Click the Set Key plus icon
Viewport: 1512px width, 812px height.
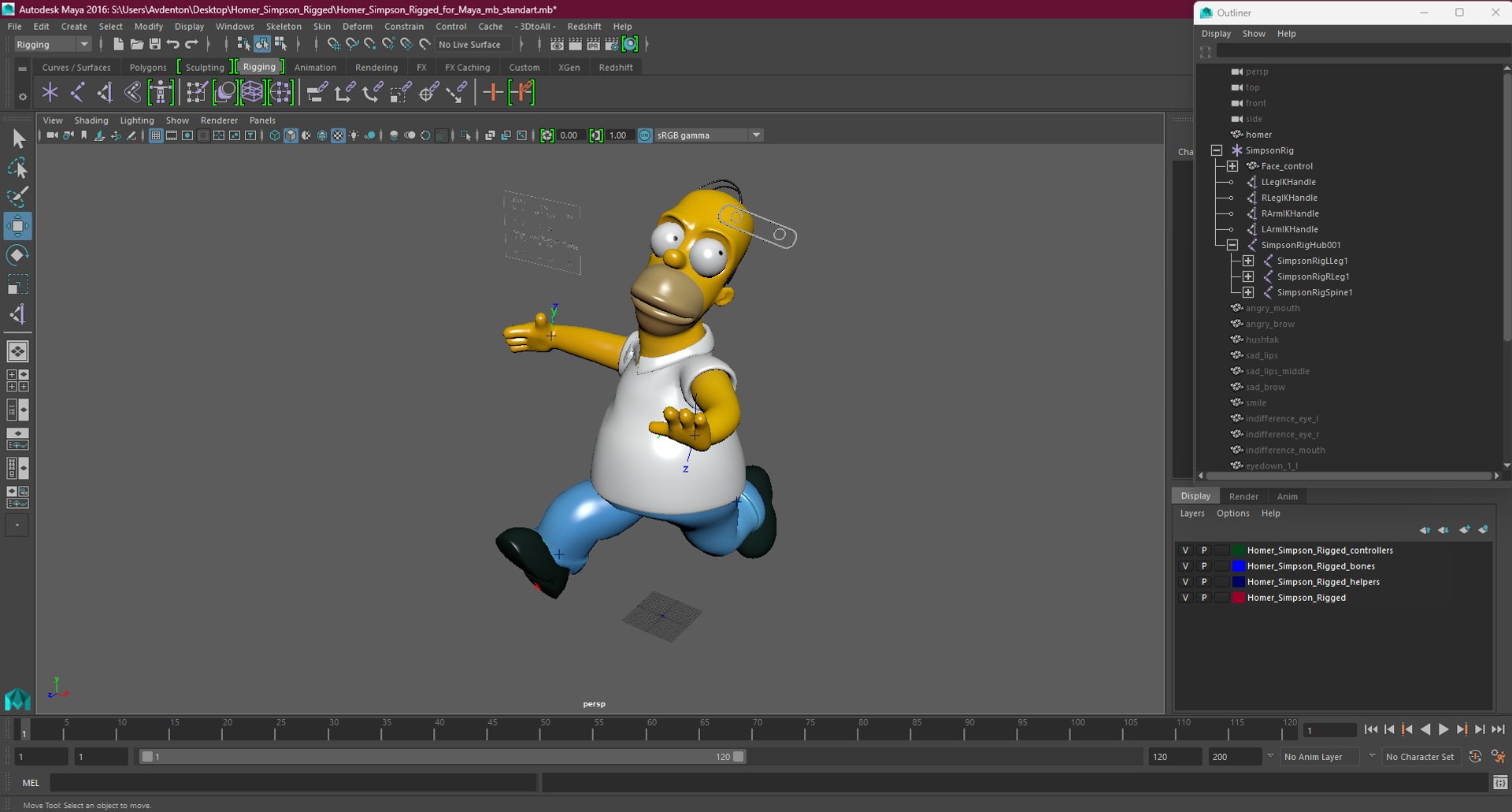493,92
